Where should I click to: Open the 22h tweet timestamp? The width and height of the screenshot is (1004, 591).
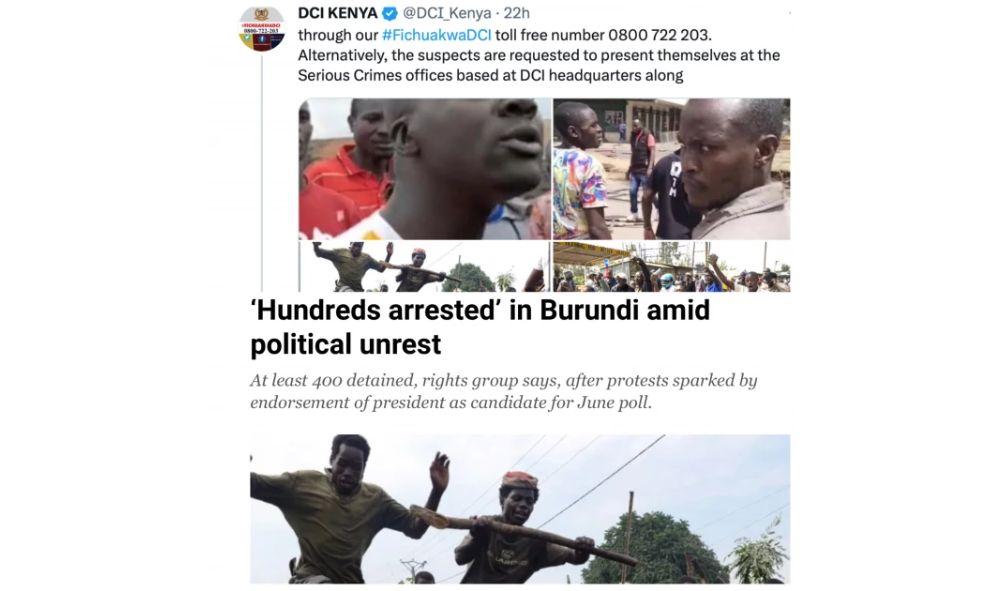coord(517,13)
